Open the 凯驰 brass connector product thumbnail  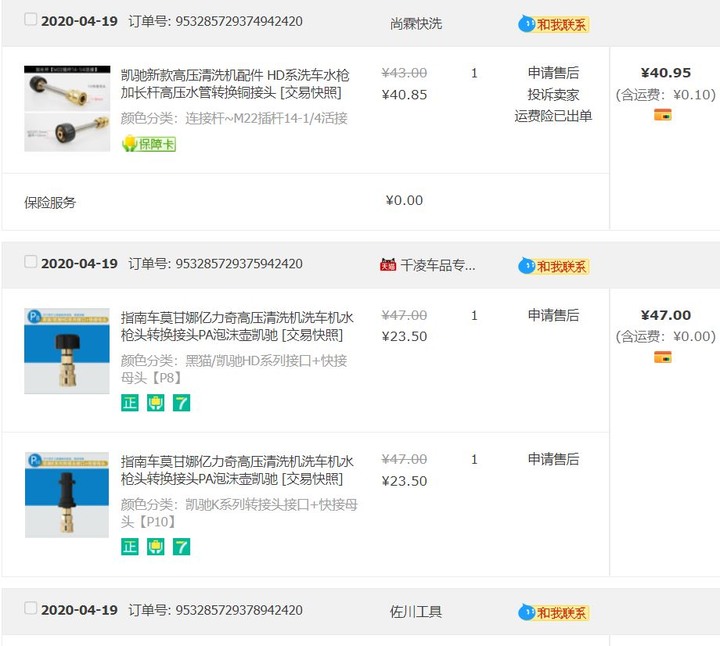point(67,108)
